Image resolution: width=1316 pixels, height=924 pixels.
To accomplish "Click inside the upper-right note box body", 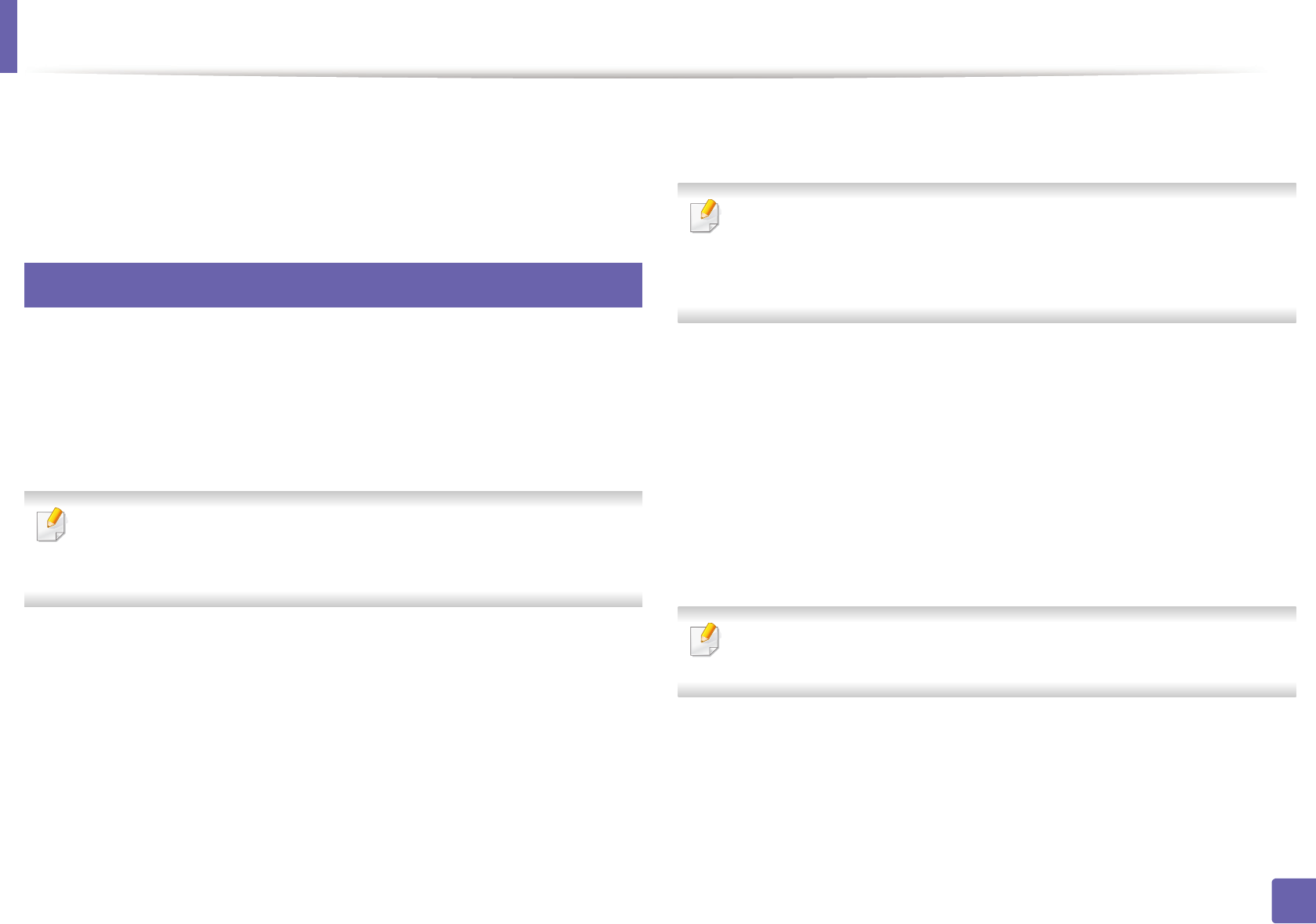I will click(1004, 253).
